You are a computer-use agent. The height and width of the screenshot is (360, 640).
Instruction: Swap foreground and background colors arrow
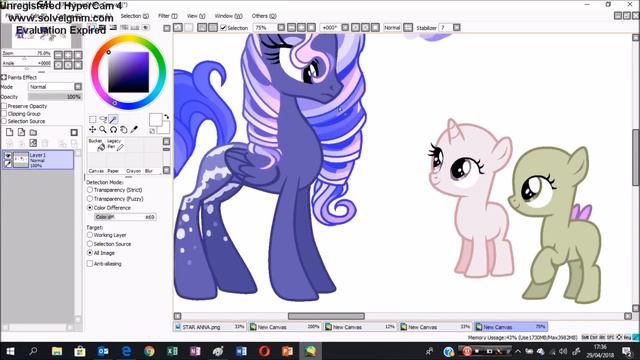pos(167,117)
